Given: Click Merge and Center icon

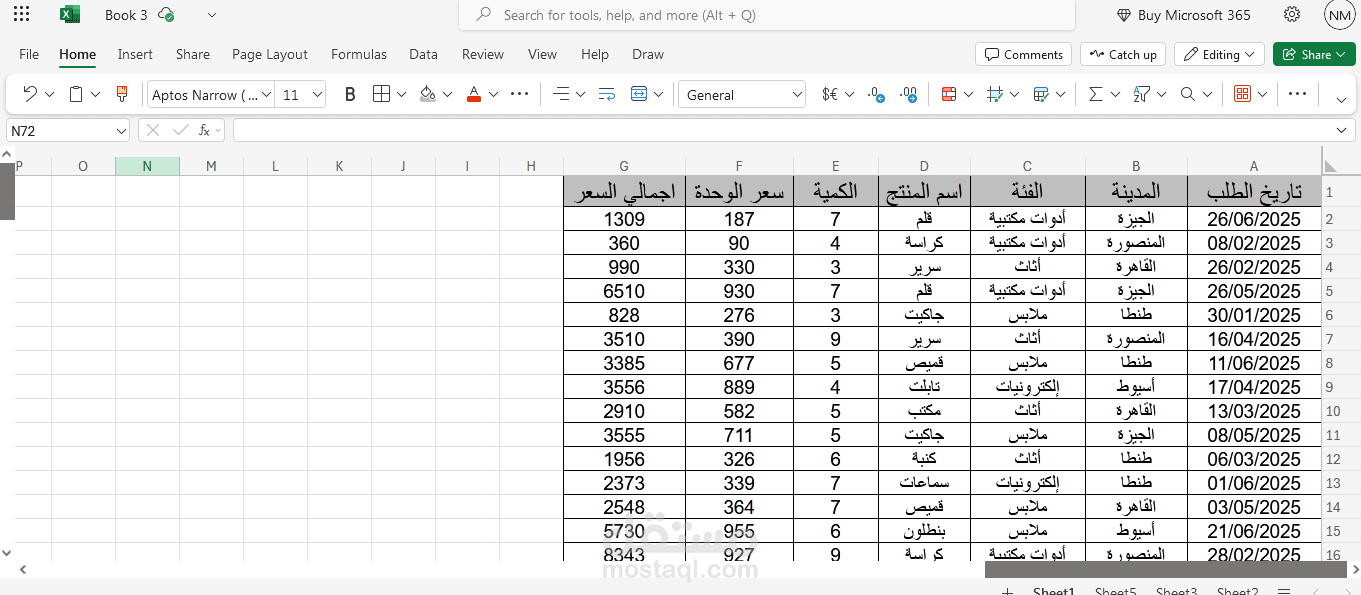Looking at the screenshot, I should coord(639,94).
